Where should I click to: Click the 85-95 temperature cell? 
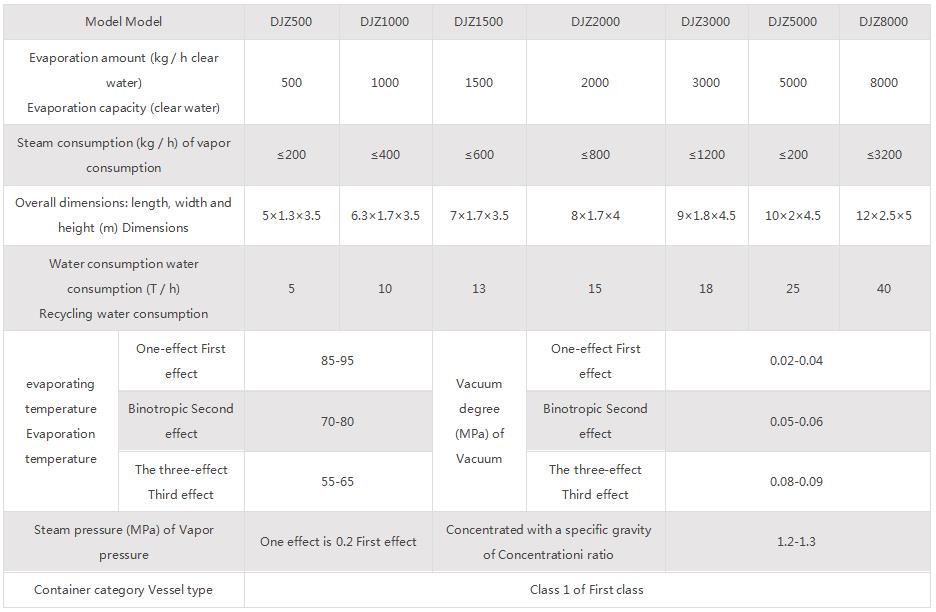click(337, 361)
